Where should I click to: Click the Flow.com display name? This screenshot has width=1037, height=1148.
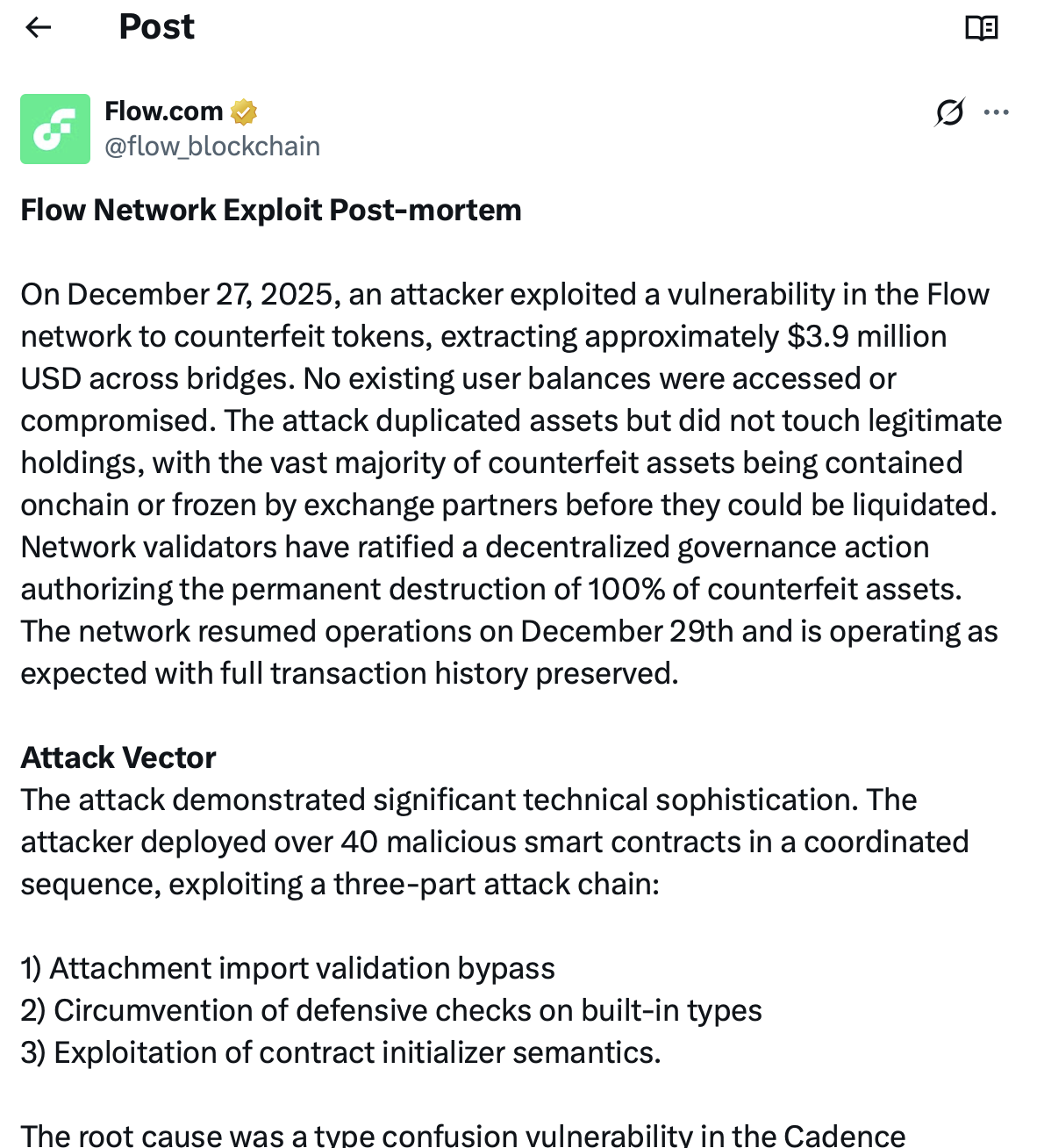[x=164, y=111]
